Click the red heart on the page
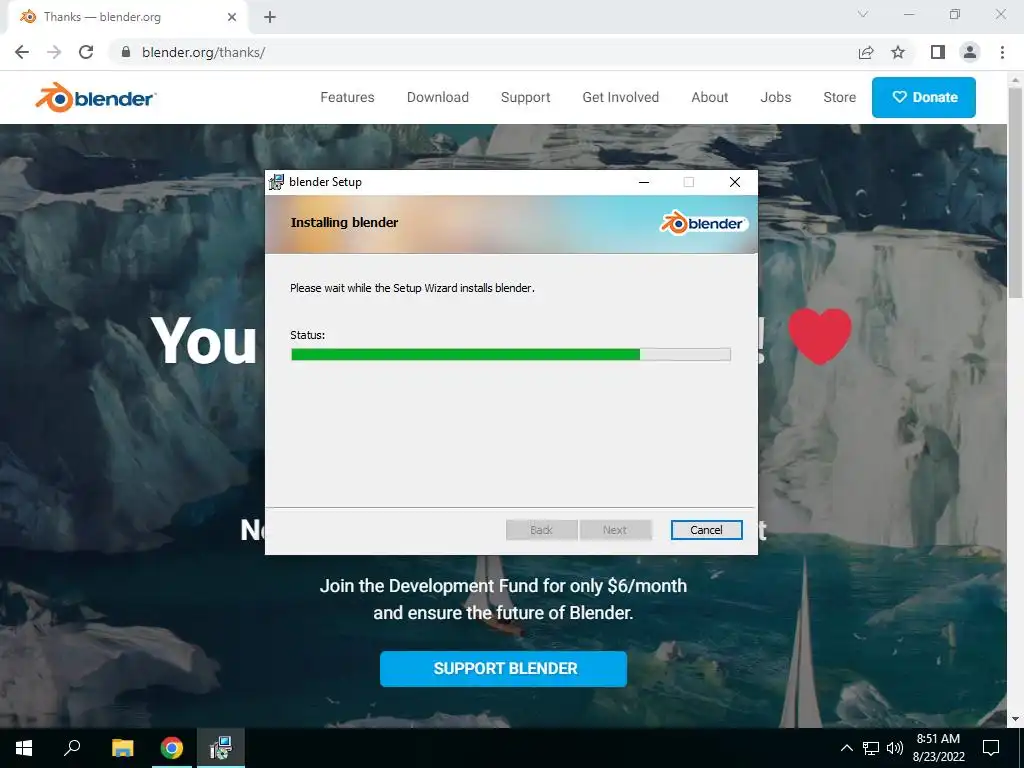The image size is (1024, 768). (x=820, y=336)
